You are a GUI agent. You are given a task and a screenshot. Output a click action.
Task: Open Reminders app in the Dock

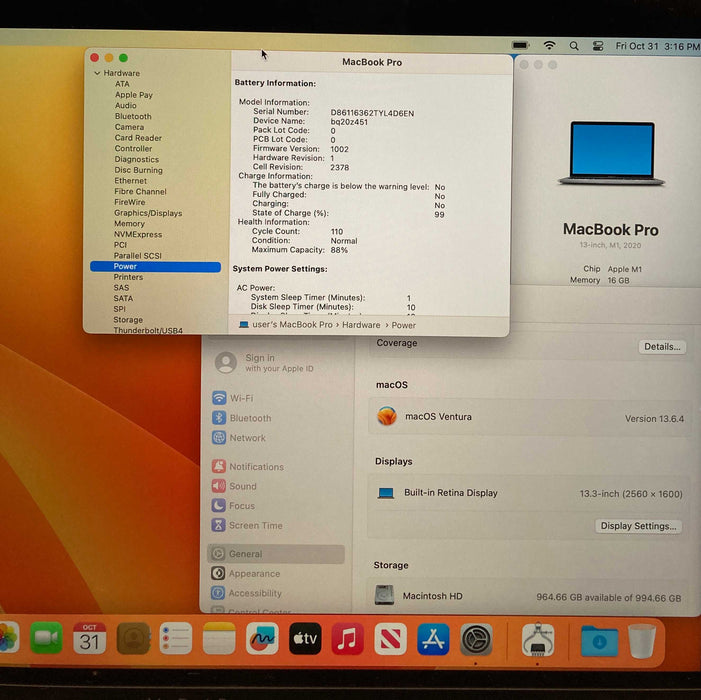pos(176,638)
